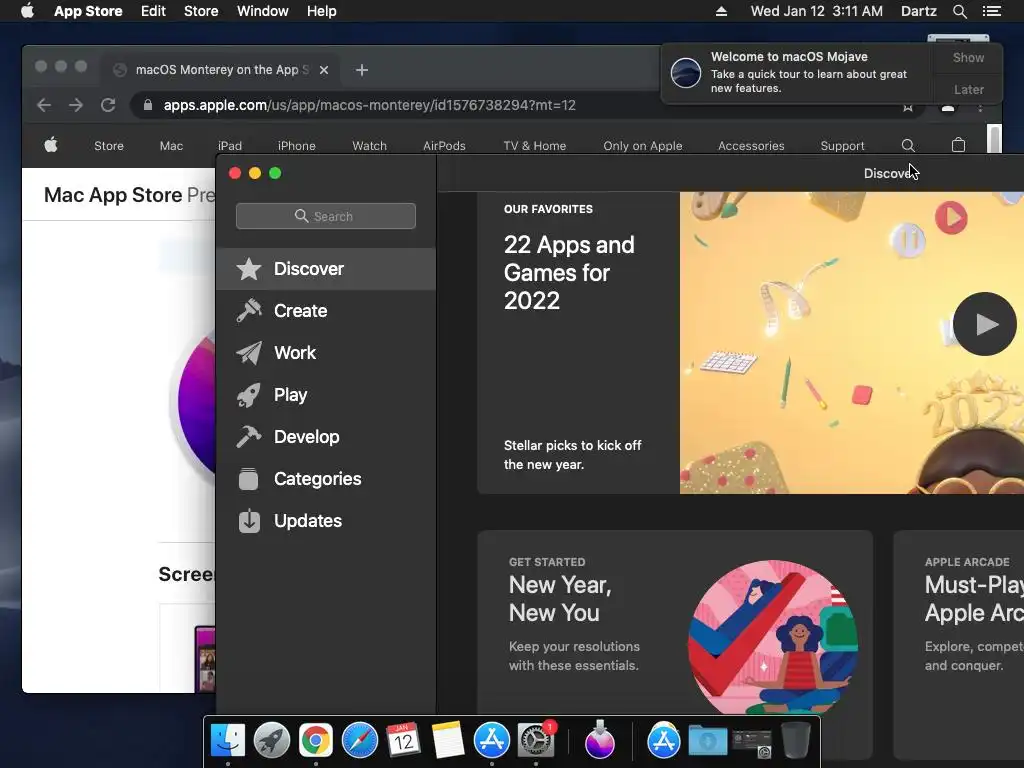Open the Apple menu in the menu bar
Viewport: 1024px width, 768px height.
click(27, 11)
